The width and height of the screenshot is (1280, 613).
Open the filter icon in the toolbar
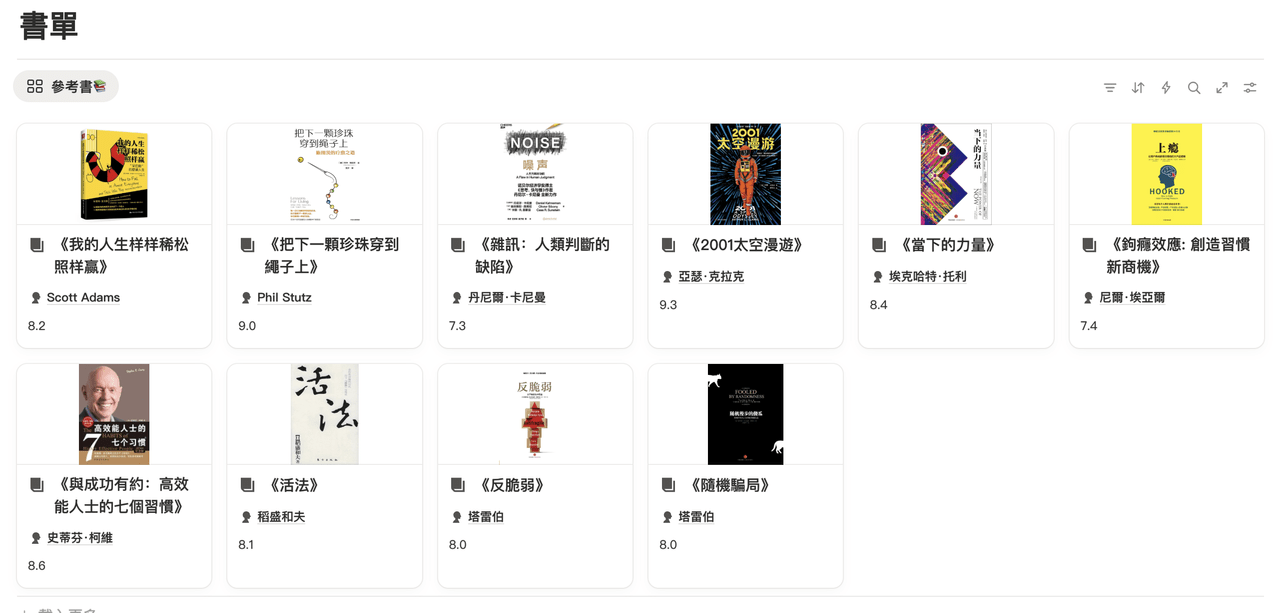coord(1110,88)
